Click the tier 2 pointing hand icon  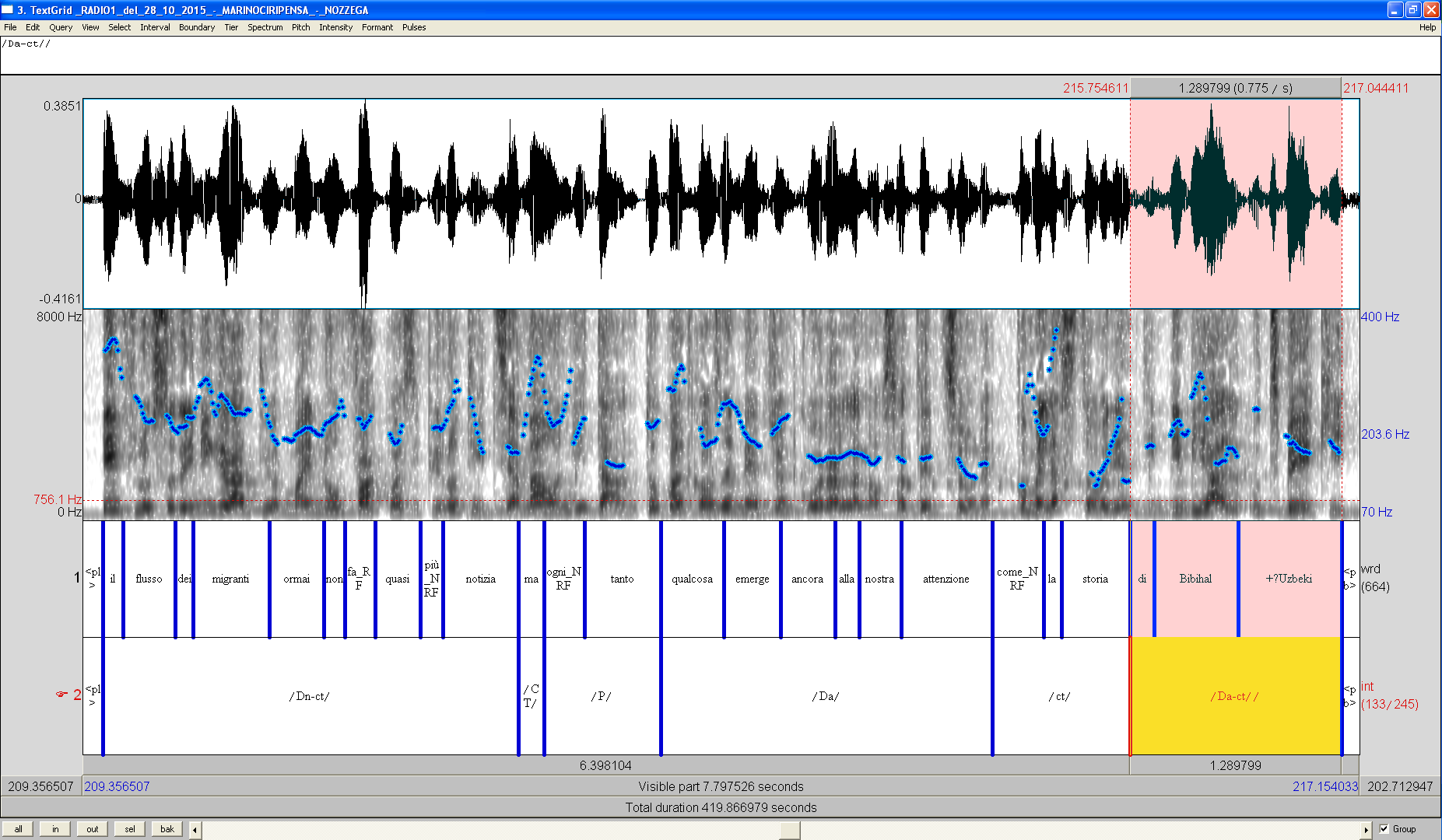click(x=61, y=695)
